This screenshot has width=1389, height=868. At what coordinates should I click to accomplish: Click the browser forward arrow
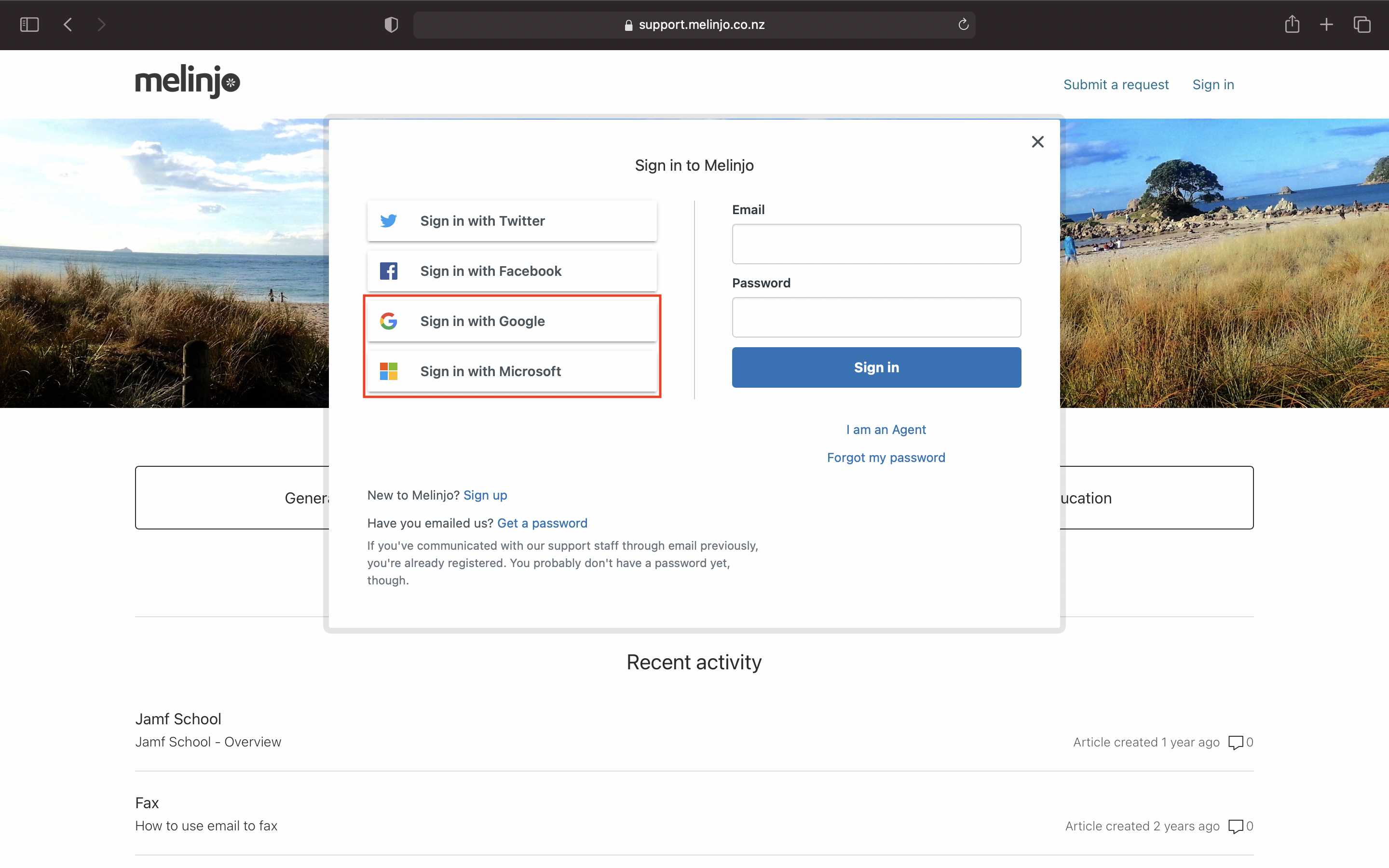click(x=102, y=25)
